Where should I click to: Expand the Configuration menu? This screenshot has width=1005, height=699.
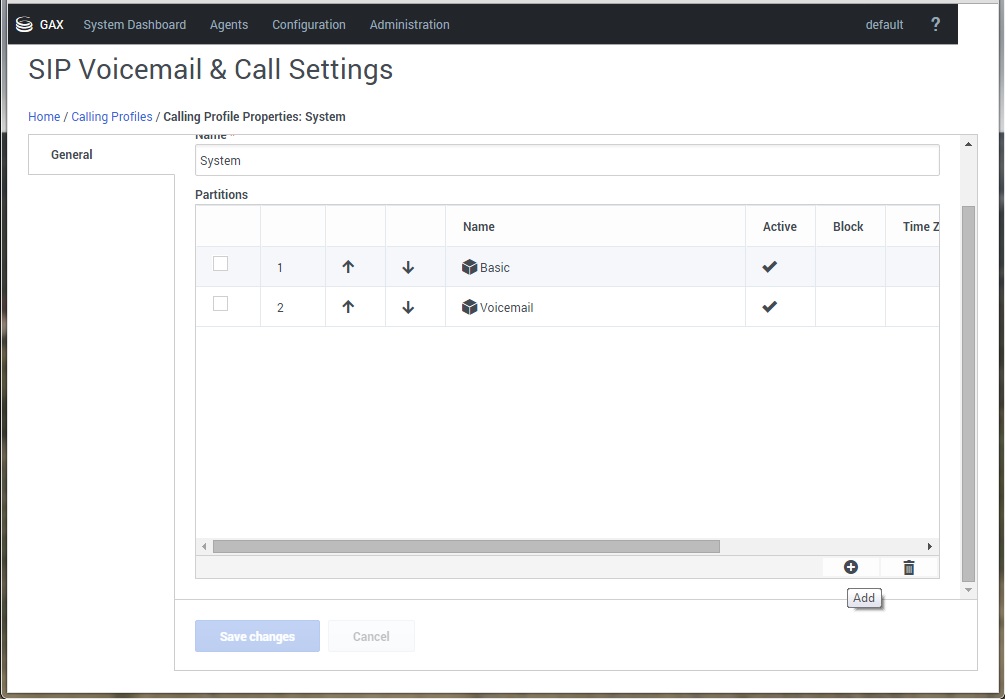click(309, 25)
